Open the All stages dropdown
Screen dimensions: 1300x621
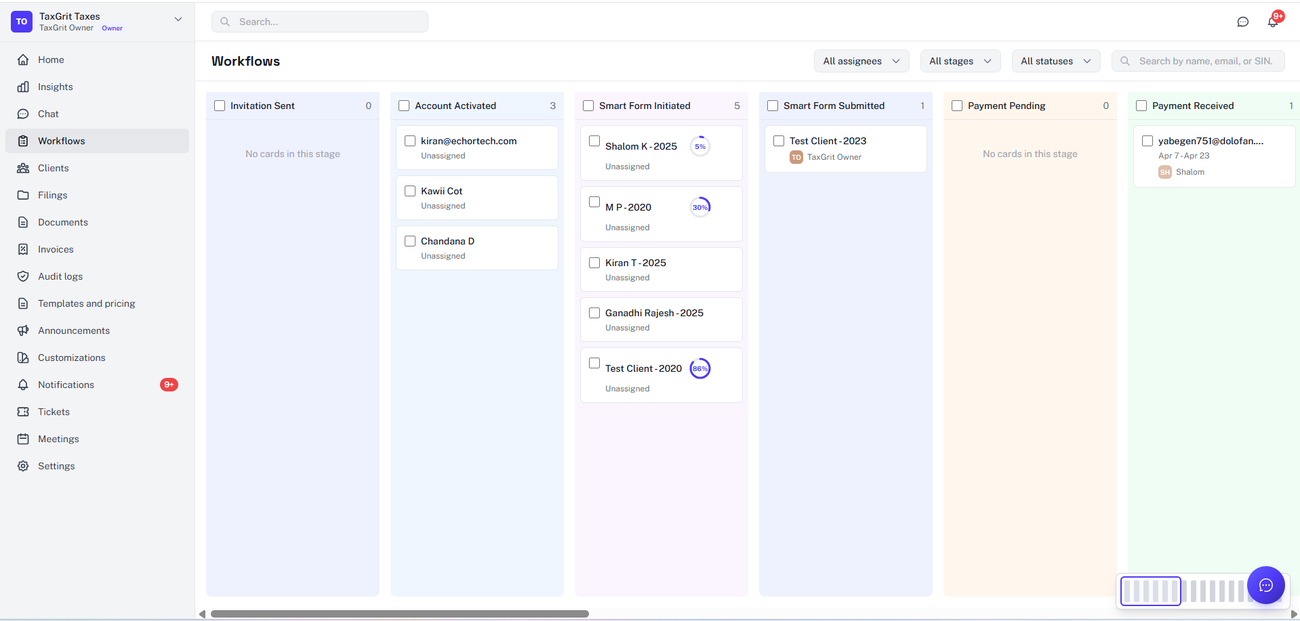pyautogui.click(x=960, y=61)
